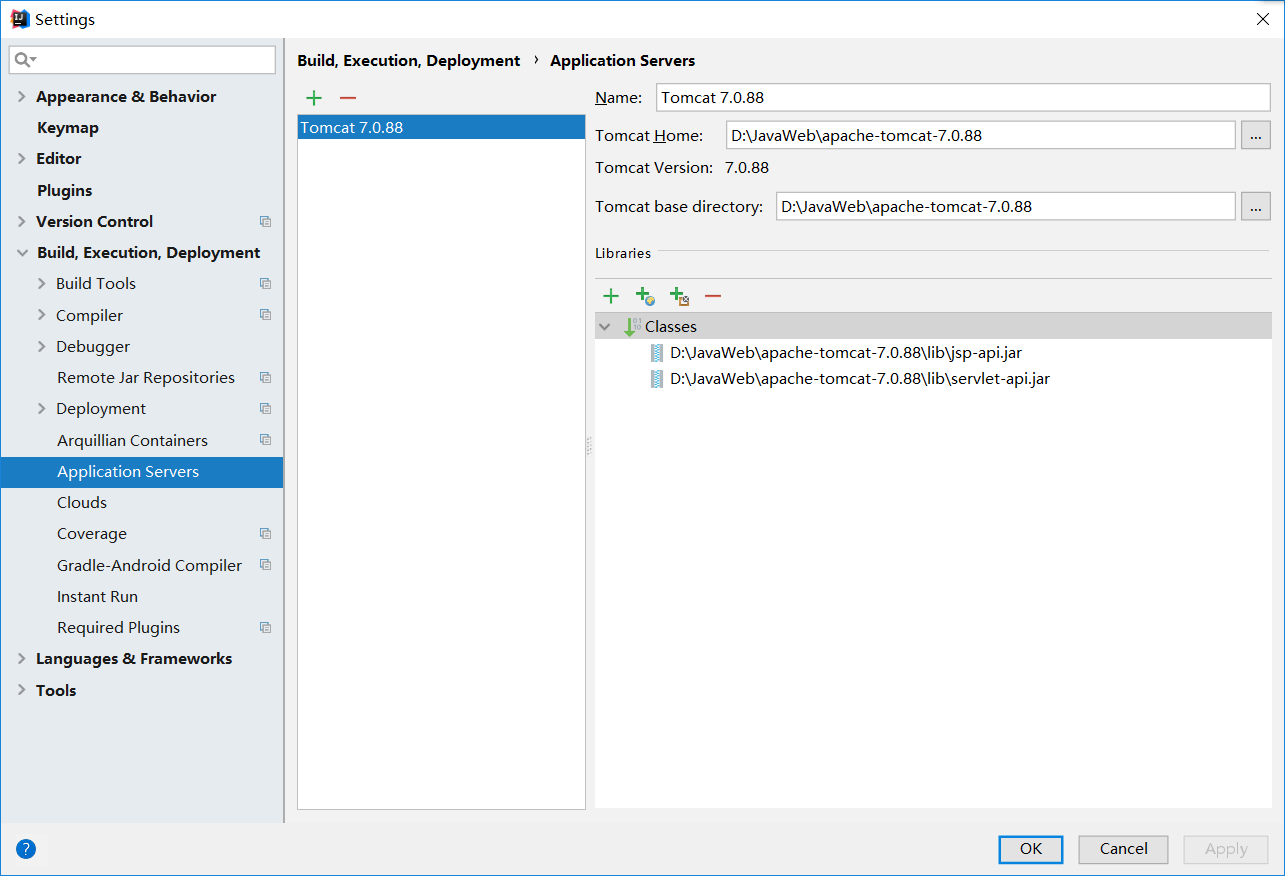
Task: Collapse the Classes library group
Action: [x=605, y=327]
